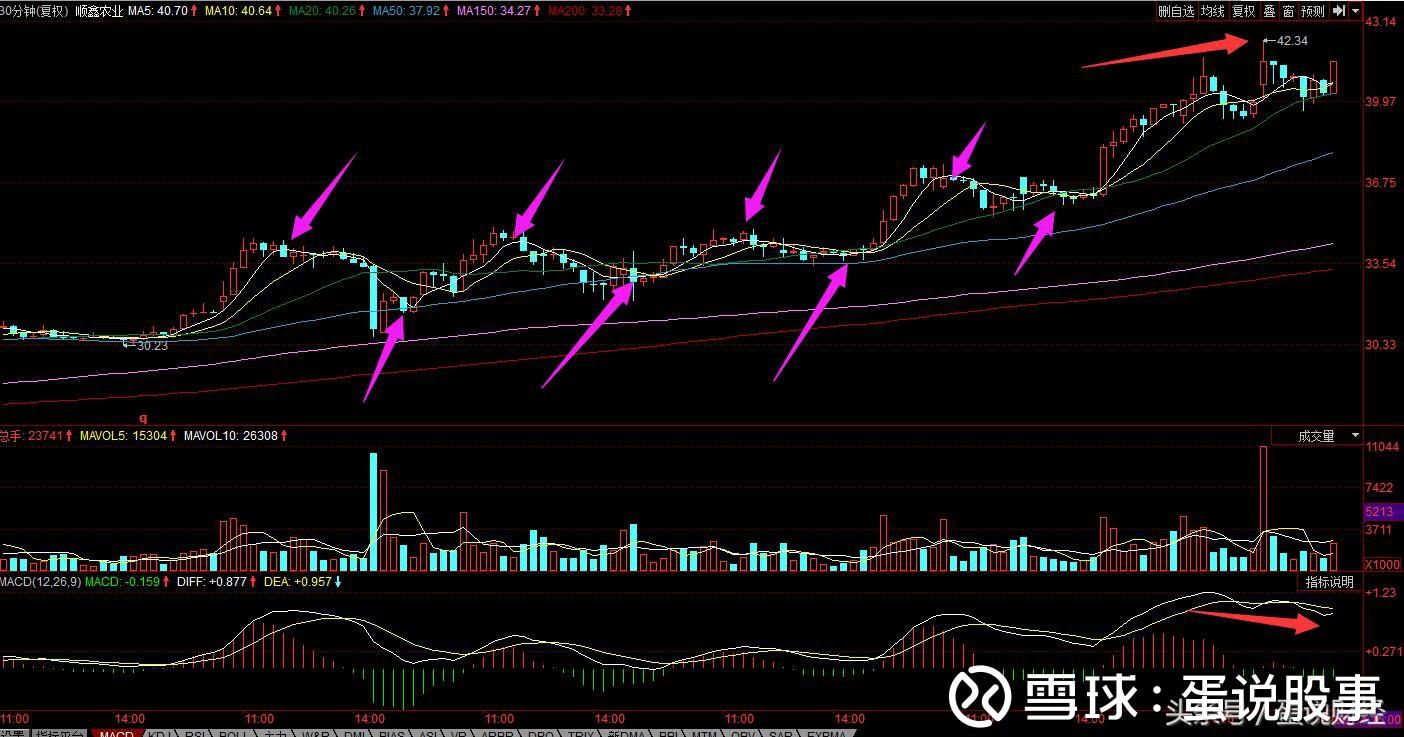Click the small red q marker below chart
The height and width of the screenshot is (737, 1404).
coord(142,418)
